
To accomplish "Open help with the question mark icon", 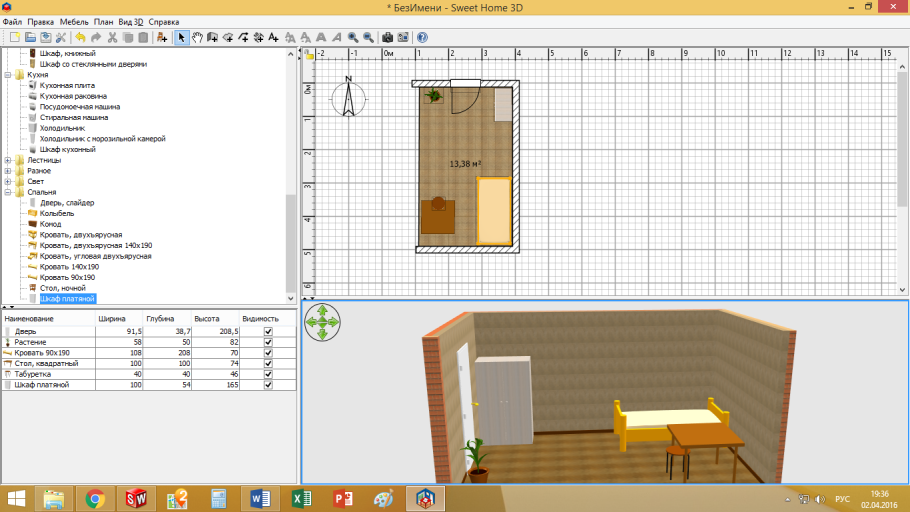I will pyautogui.click(x=422, y=37).
